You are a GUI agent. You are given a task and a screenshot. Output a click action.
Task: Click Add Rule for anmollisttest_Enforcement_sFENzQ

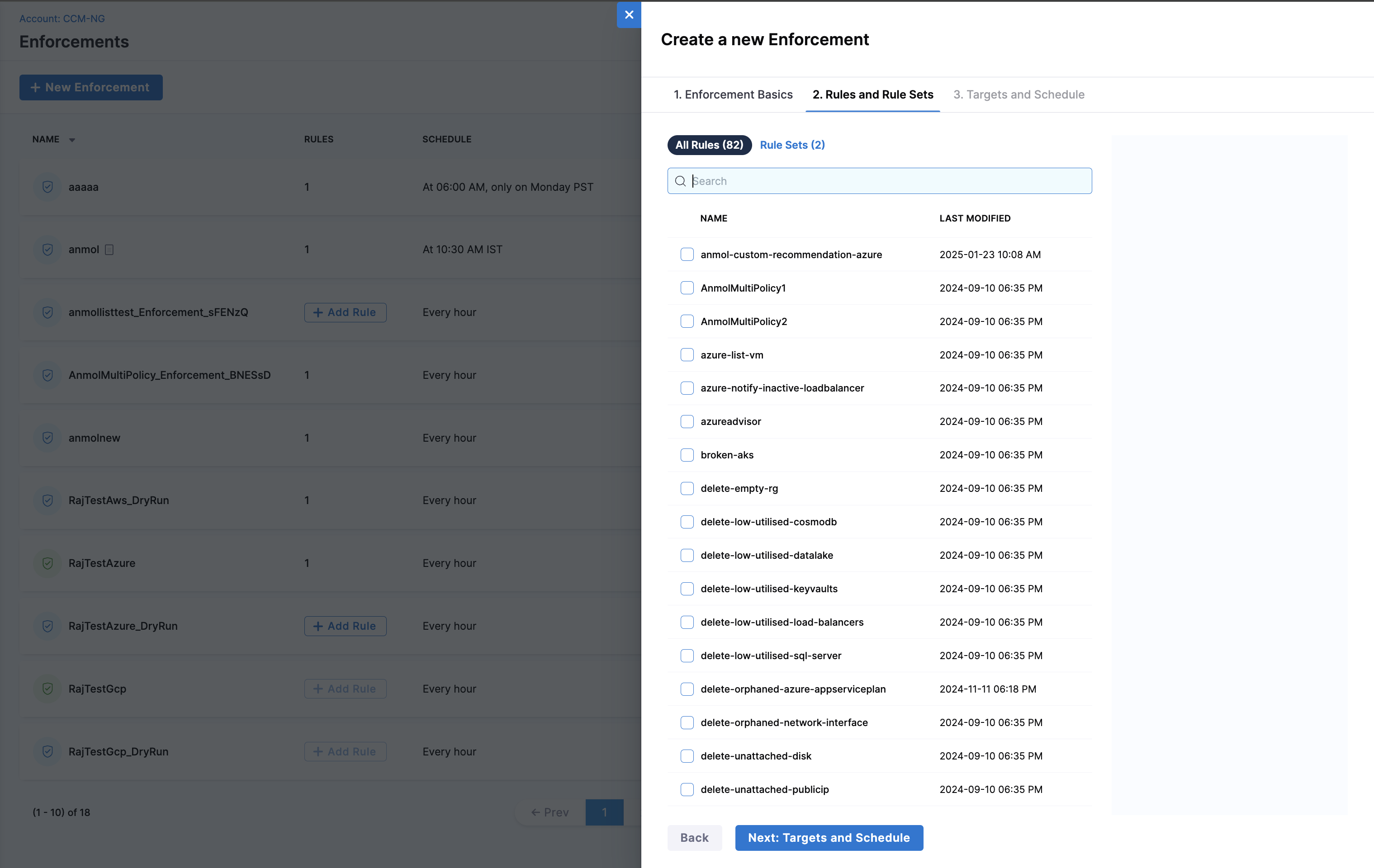pyautogui.click(x=345, y=312)
